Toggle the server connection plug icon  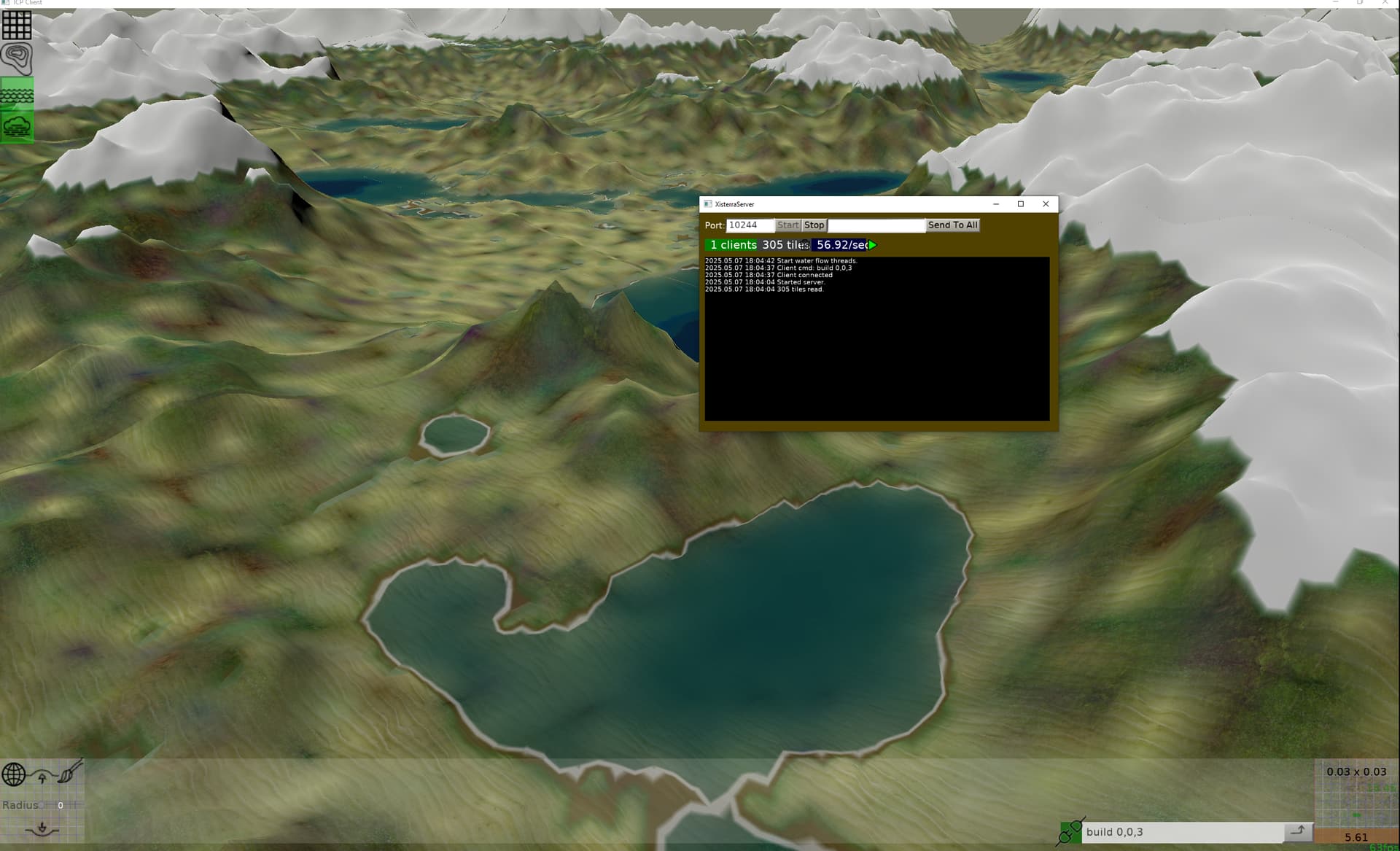(1070, 831)
